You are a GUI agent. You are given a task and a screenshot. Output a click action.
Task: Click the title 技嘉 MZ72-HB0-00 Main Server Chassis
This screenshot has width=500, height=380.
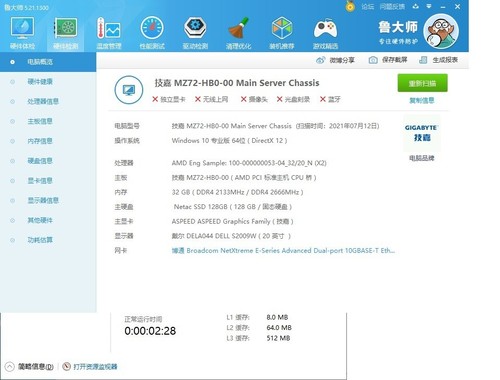tap(237, 83)
